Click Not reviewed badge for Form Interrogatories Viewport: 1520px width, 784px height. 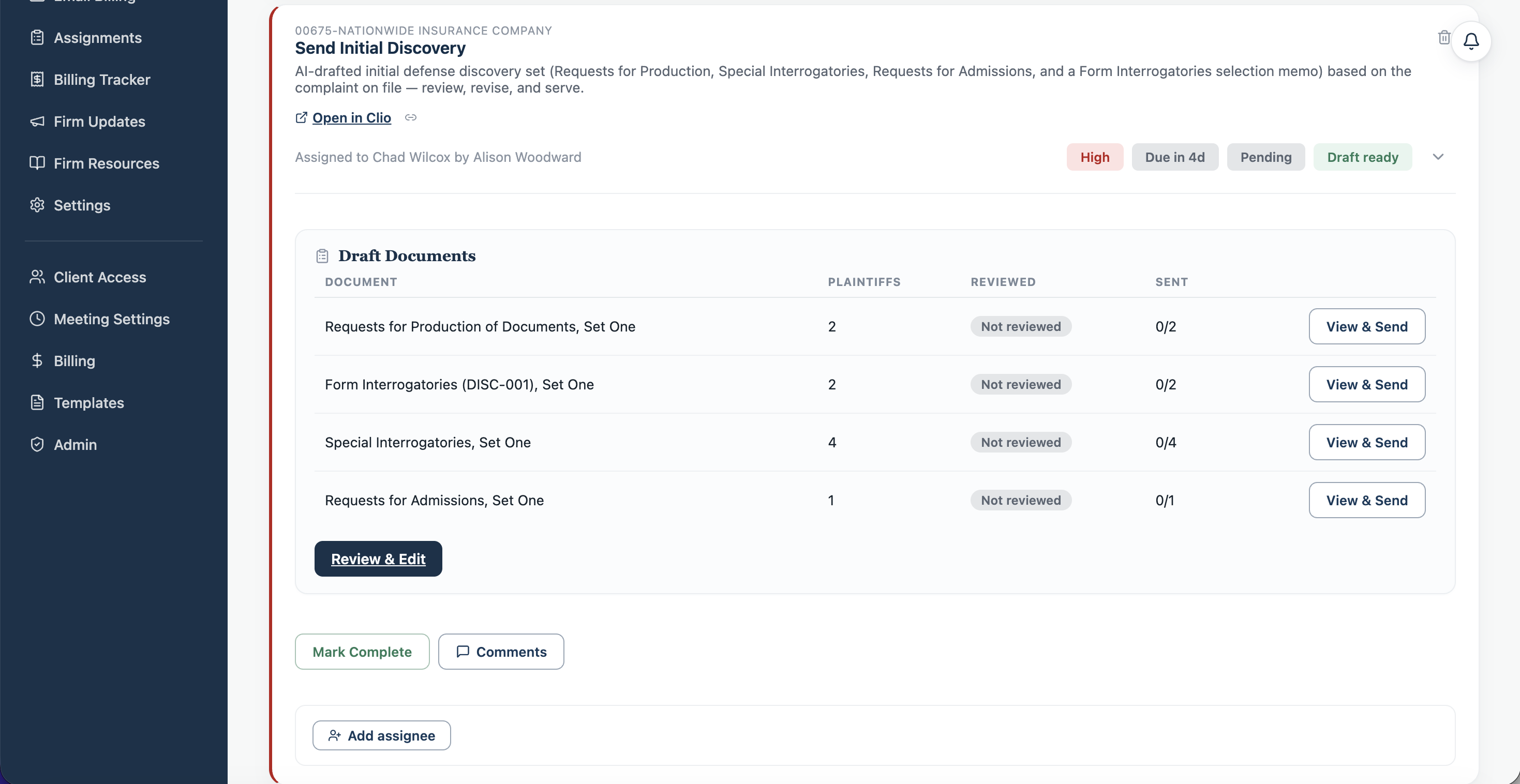[x=1021, y=384]
